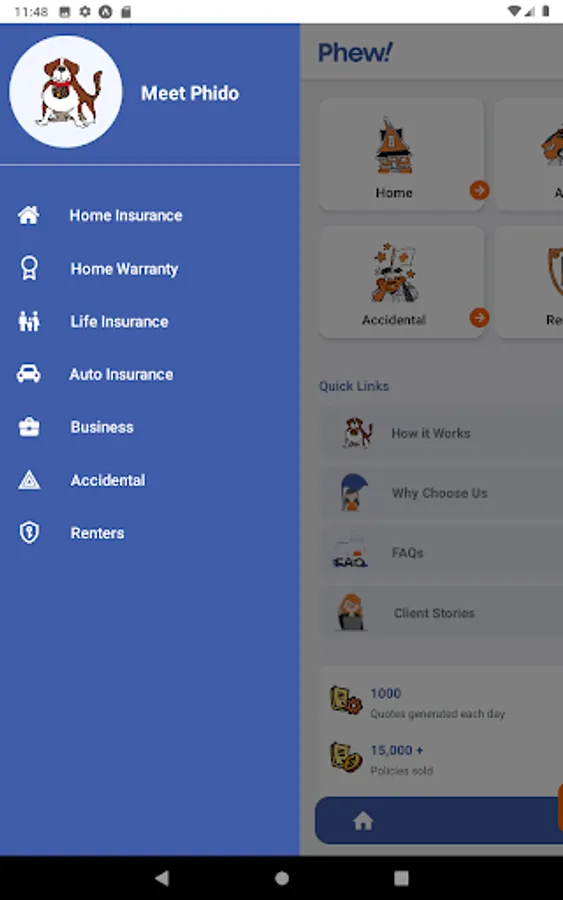Tap the Phew! logo in header
The width and height of the screenshot is (563, 900).
pyautogui.click(x=355, y=52)
